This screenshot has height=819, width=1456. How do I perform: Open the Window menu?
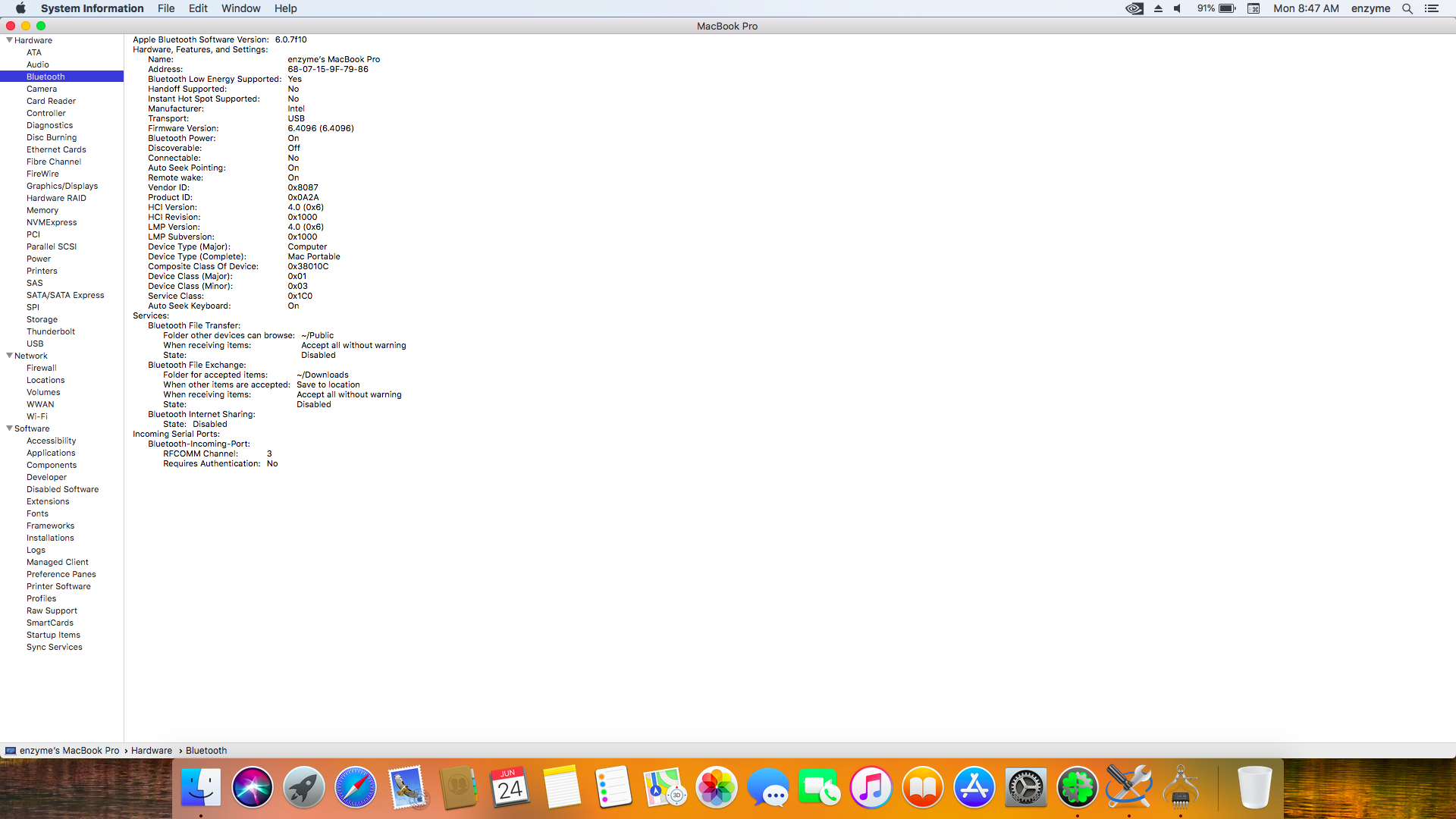point(240,8)
